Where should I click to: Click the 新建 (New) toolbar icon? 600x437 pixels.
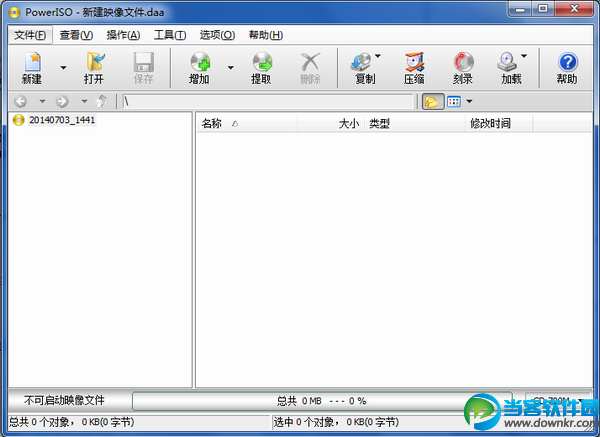pyautogui.click(x=32, y=62)
